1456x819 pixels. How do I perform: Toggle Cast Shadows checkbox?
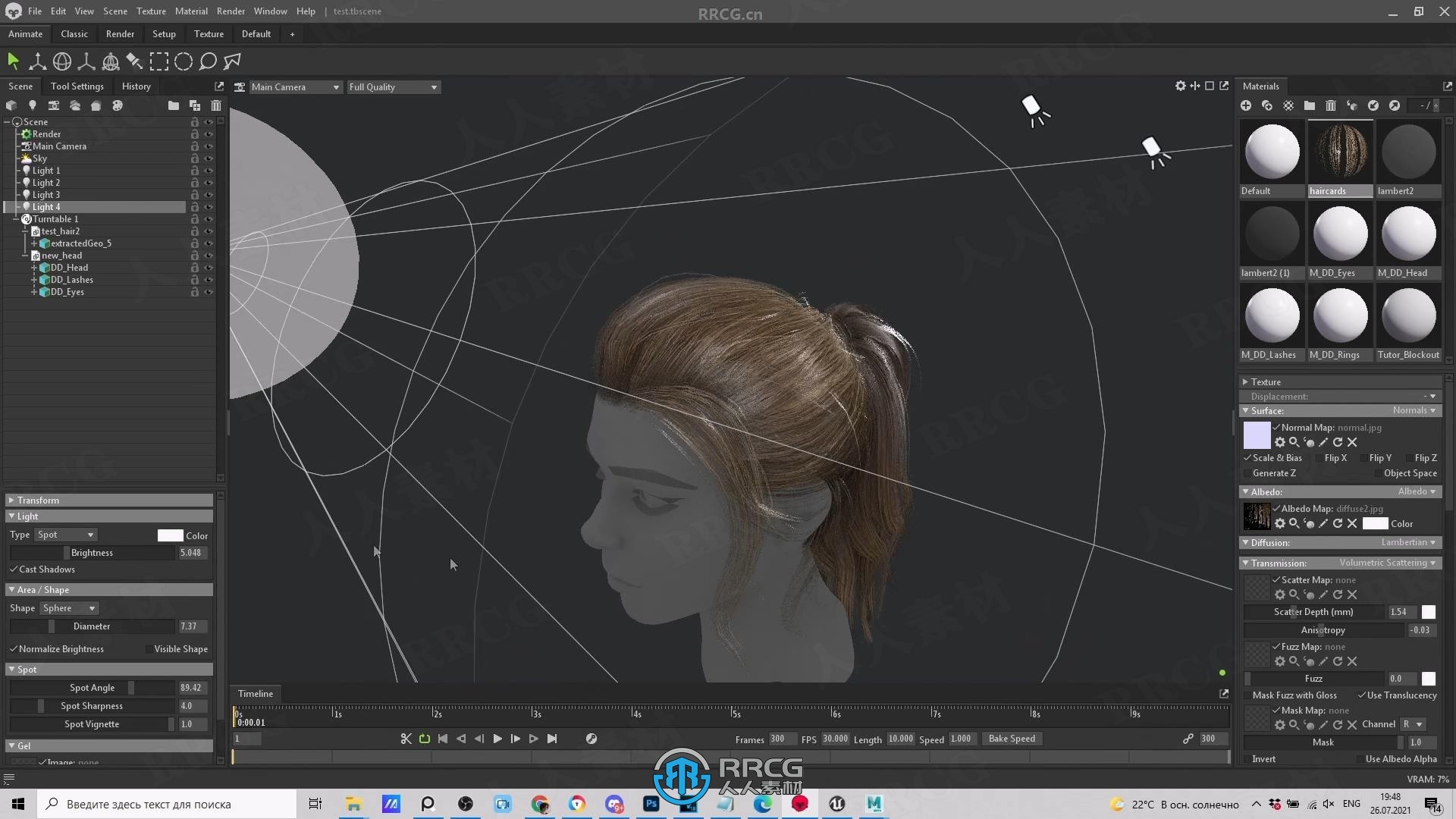point(14,569)
